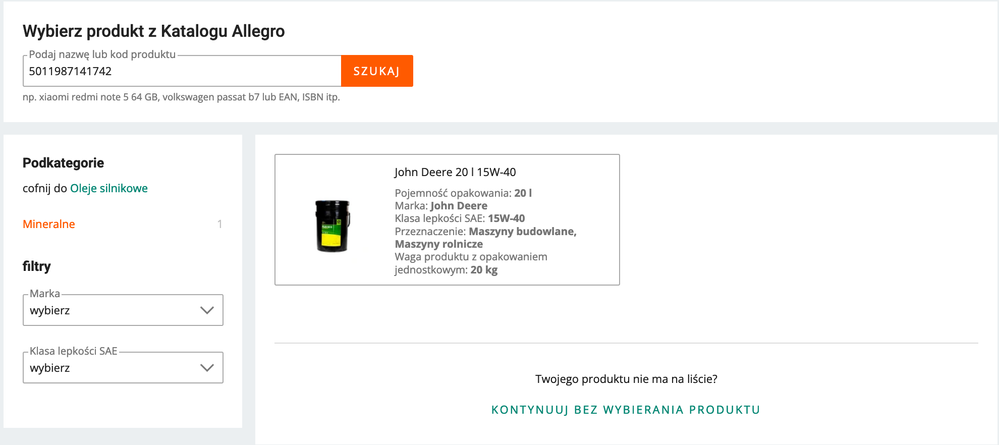
Task: Select the Mineralne subcategory
Action: click(49, 224)
